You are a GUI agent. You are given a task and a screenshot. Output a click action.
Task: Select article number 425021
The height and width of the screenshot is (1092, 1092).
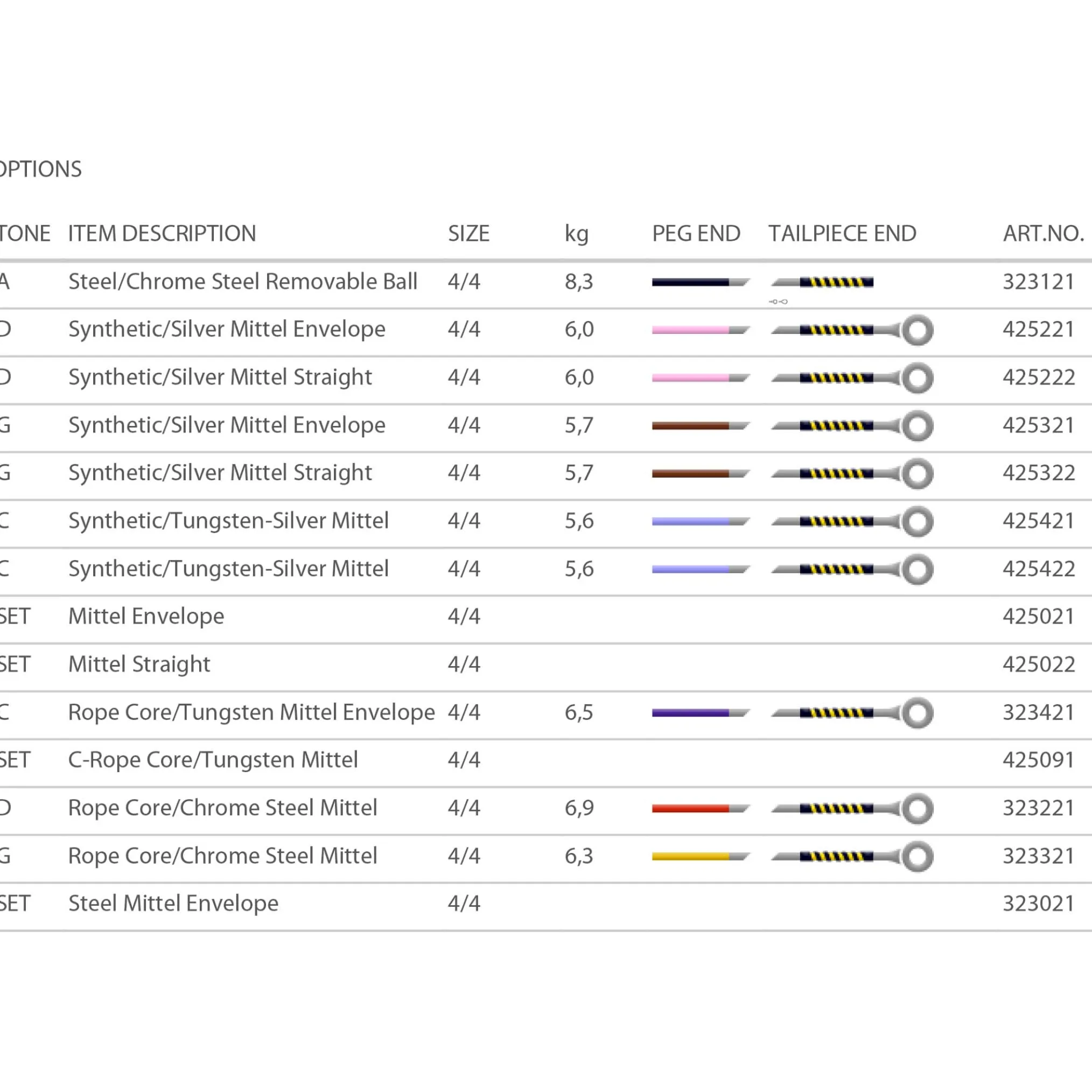click(1038, 616)
